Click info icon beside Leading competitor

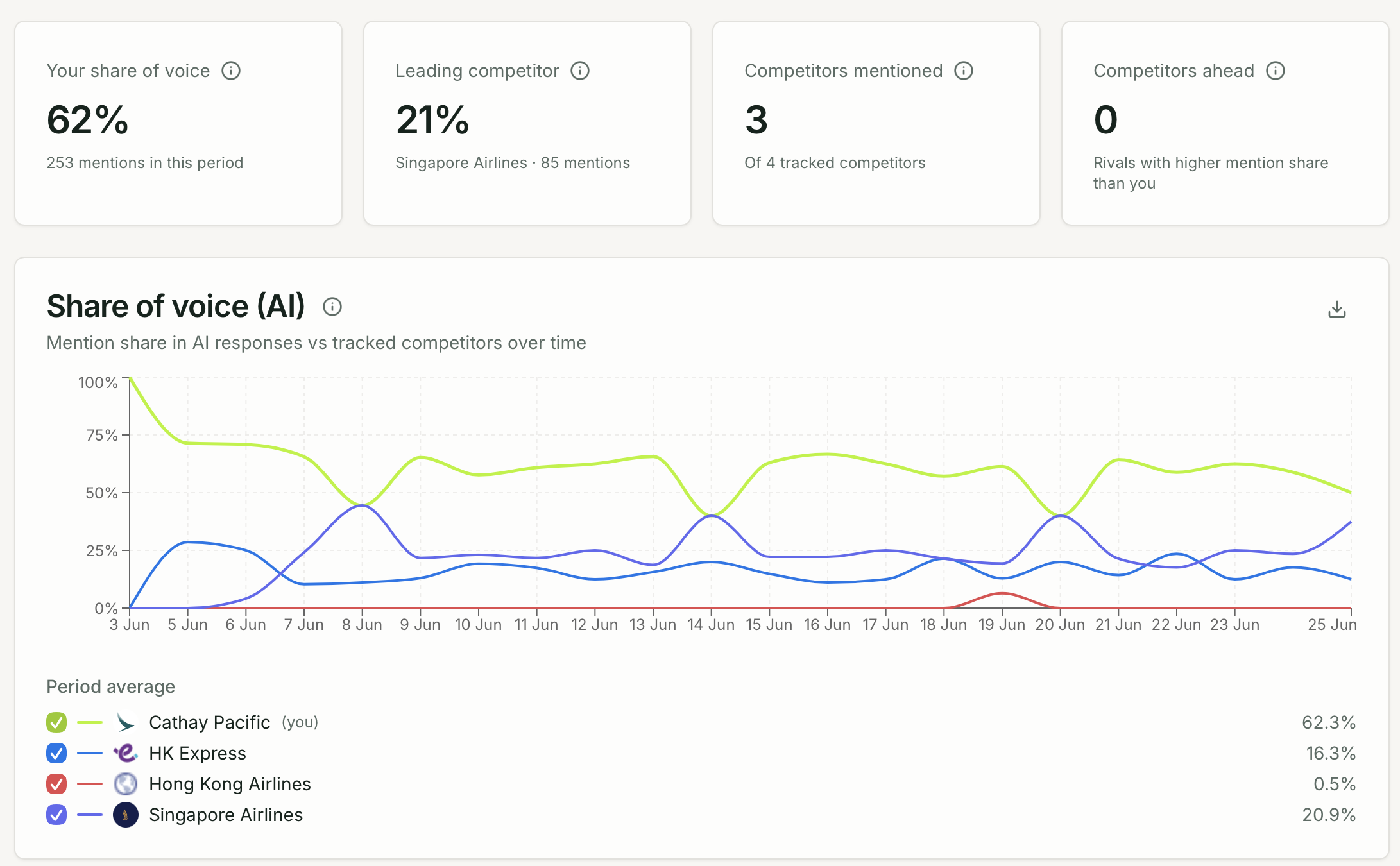pos(580,71)
